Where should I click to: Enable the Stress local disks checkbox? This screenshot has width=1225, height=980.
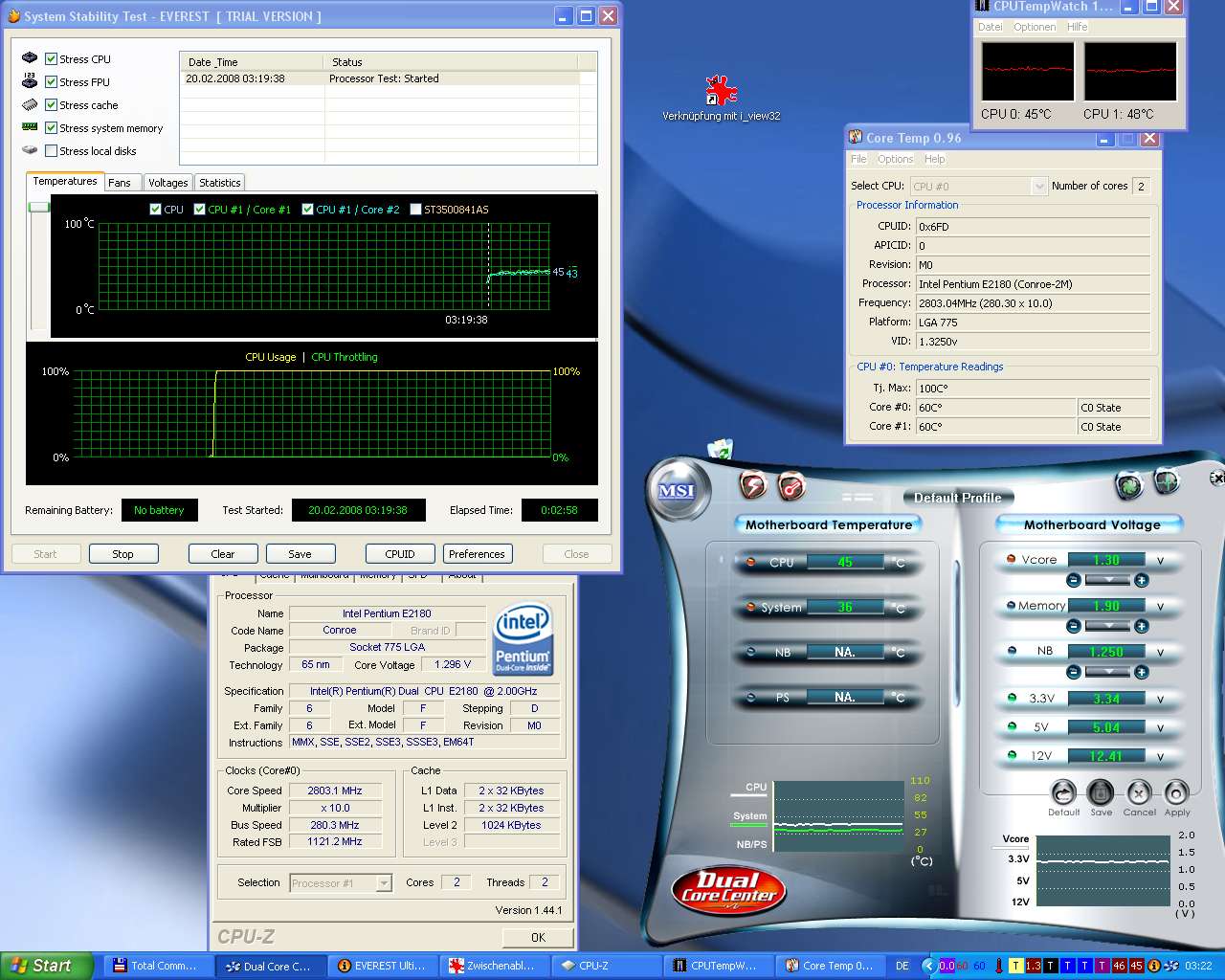(52, 151)
